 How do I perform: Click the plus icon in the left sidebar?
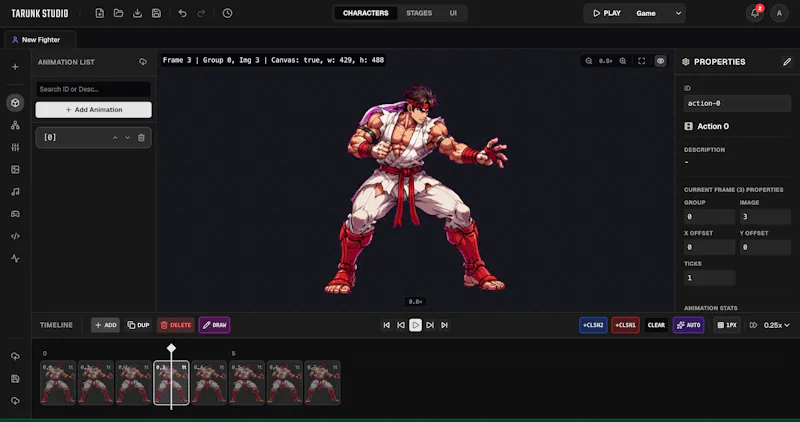coord(15,67)
